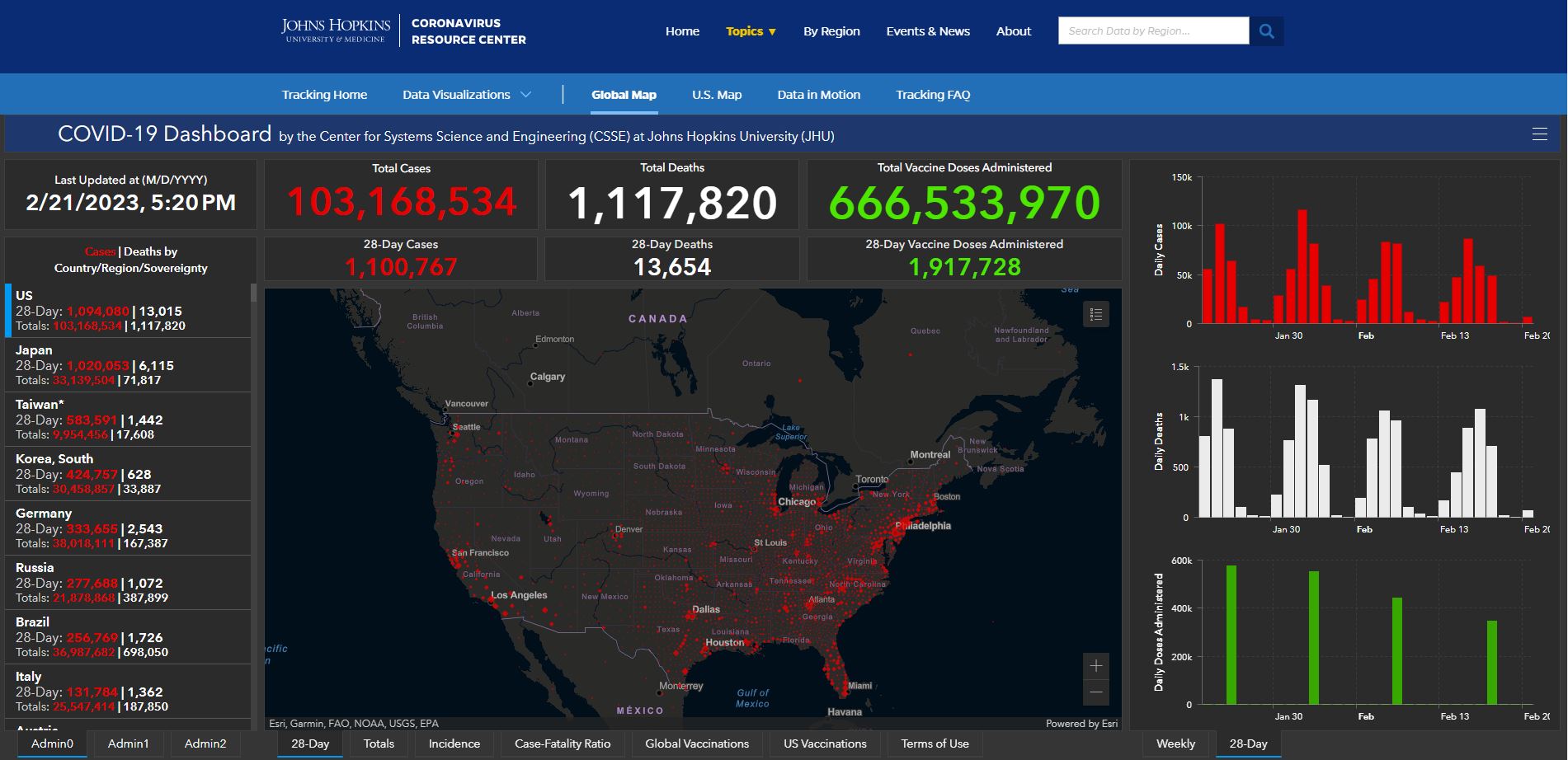The width and height of the screenshot is (1568, 760).
Task: Select the Admin1 tab
Action: (129, 744)
